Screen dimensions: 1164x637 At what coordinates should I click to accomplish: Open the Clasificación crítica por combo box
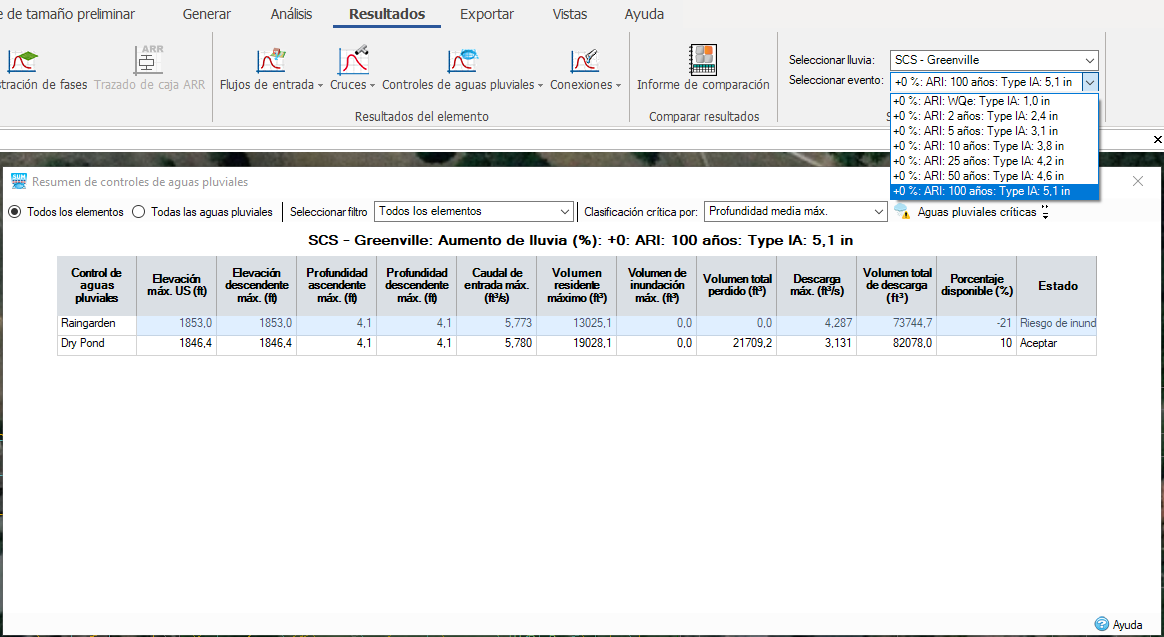[x=795, y=212]
